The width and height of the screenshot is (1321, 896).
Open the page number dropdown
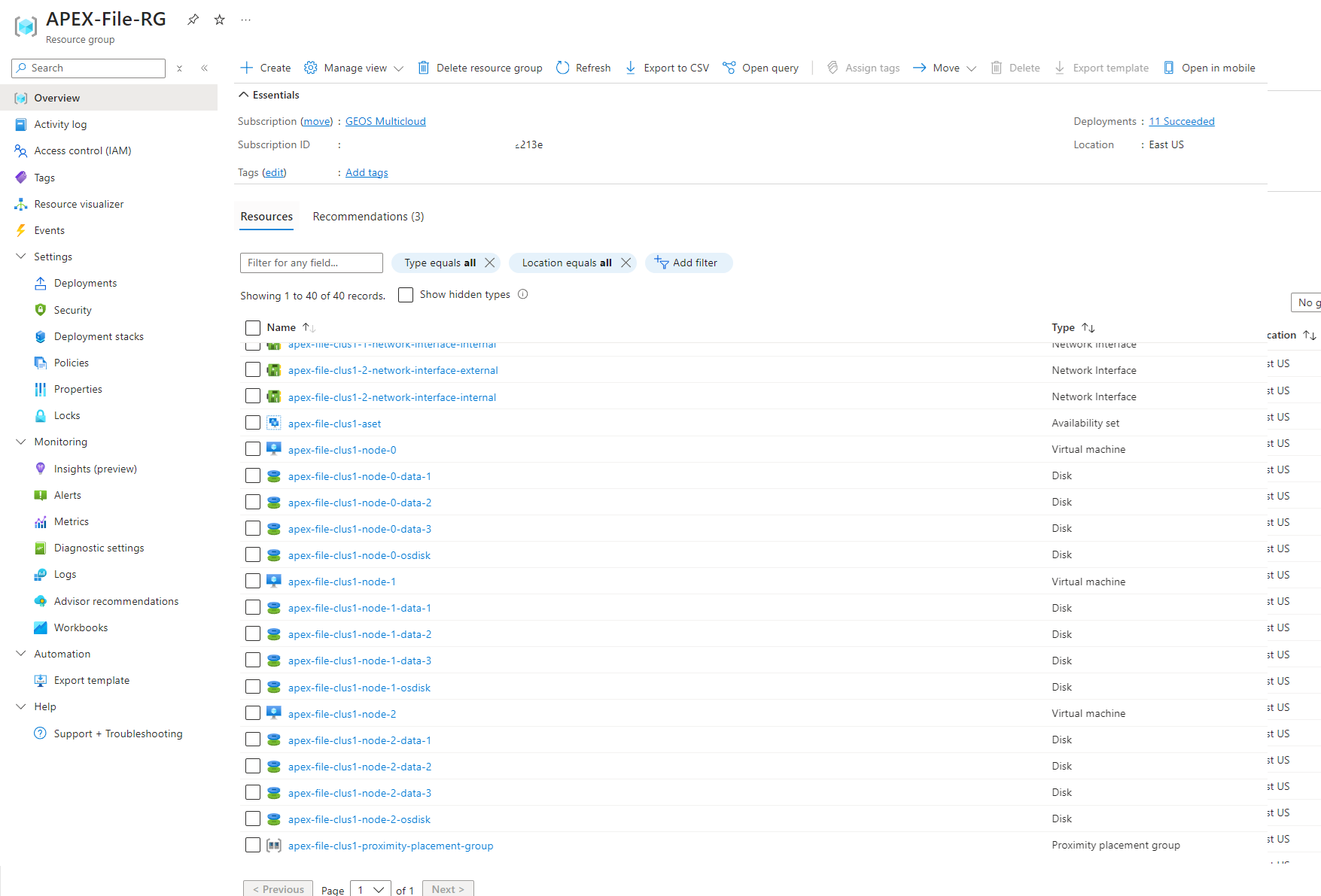(370, 889)
